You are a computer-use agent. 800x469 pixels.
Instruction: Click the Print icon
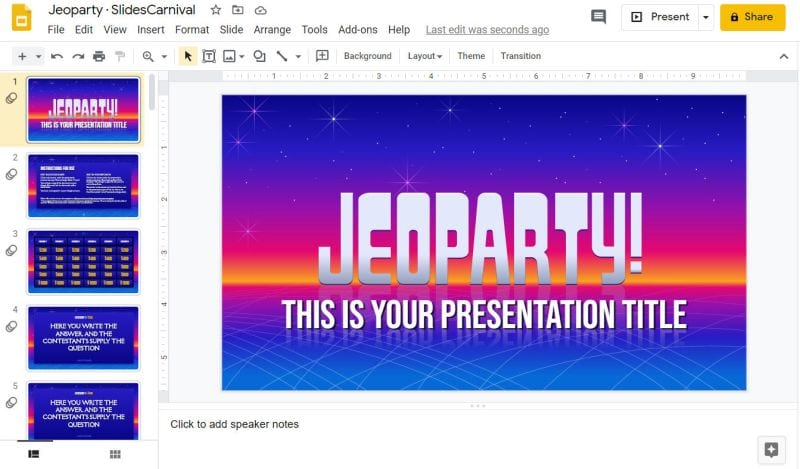point(99,56)
